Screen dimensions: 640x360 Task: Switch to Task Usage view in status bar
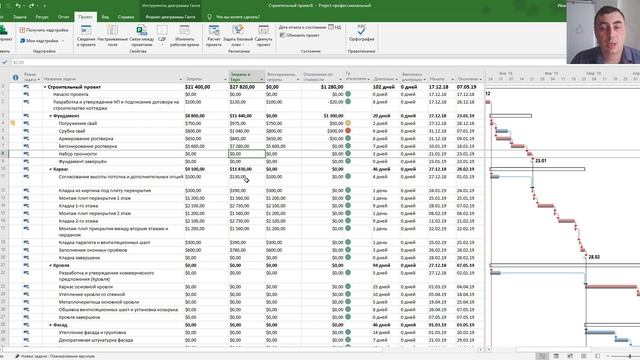556,356
